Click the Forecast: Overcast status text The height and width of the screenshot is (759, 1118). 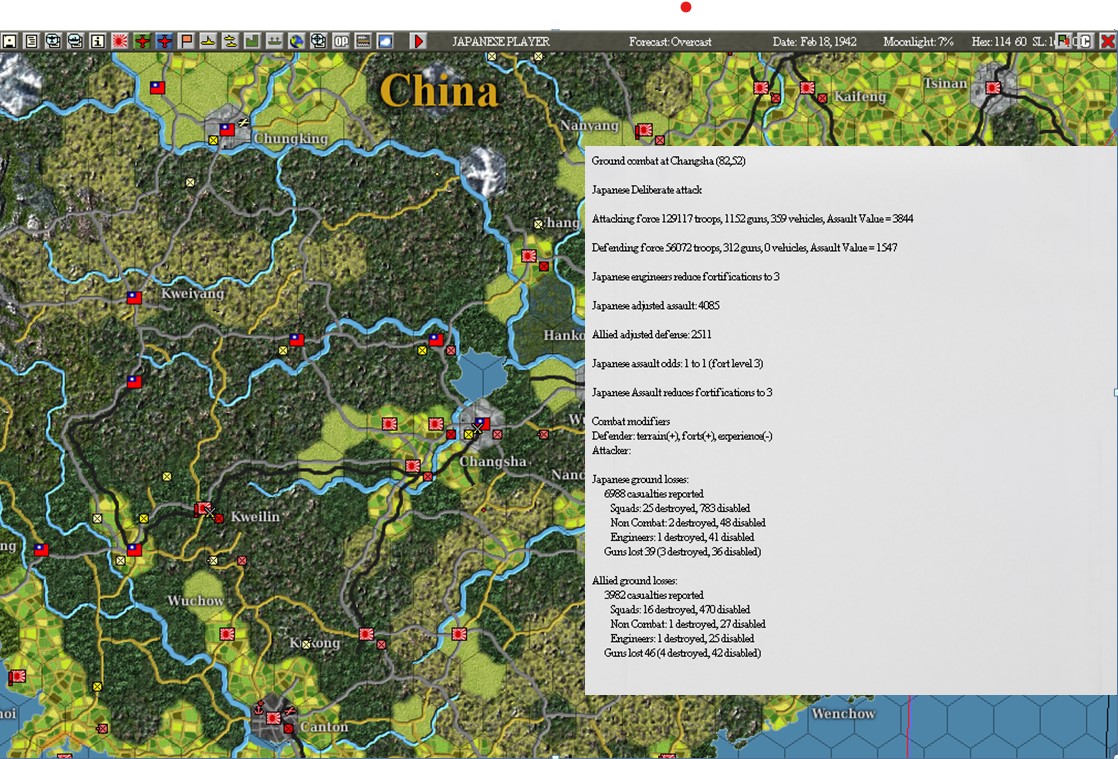pyautogui.click(x=670, y=41)
